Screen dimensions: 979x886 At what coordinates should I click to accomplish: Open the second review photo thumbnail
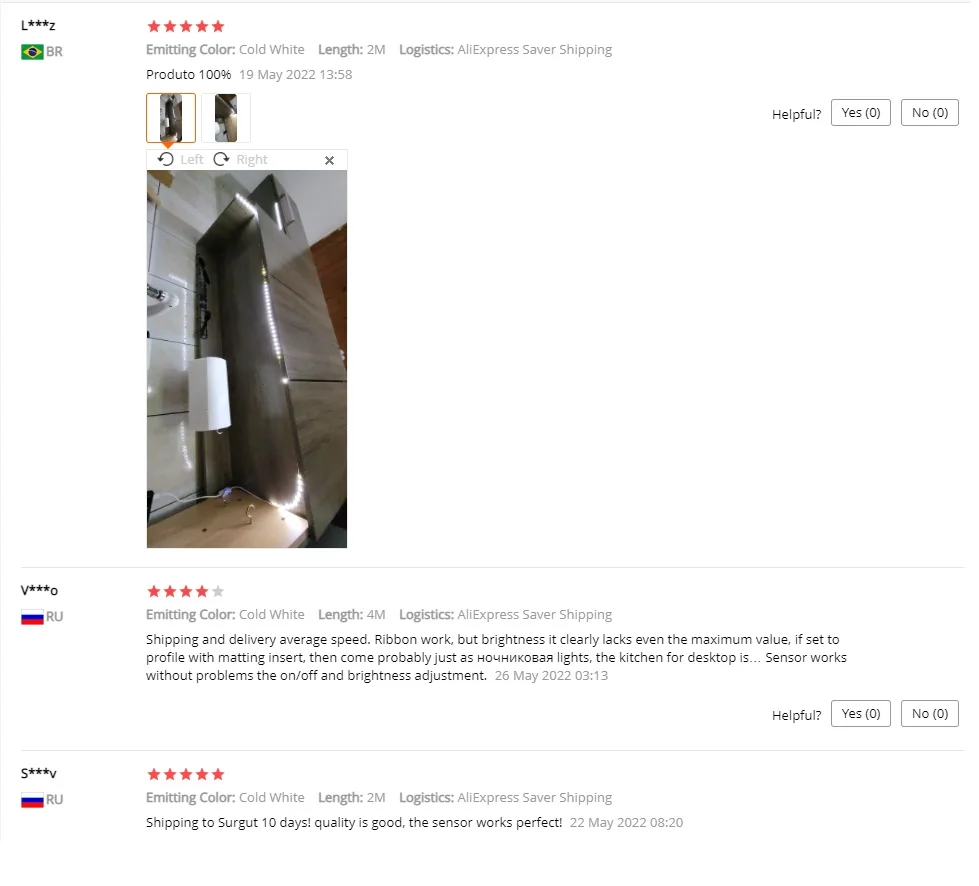coord(226,118)
